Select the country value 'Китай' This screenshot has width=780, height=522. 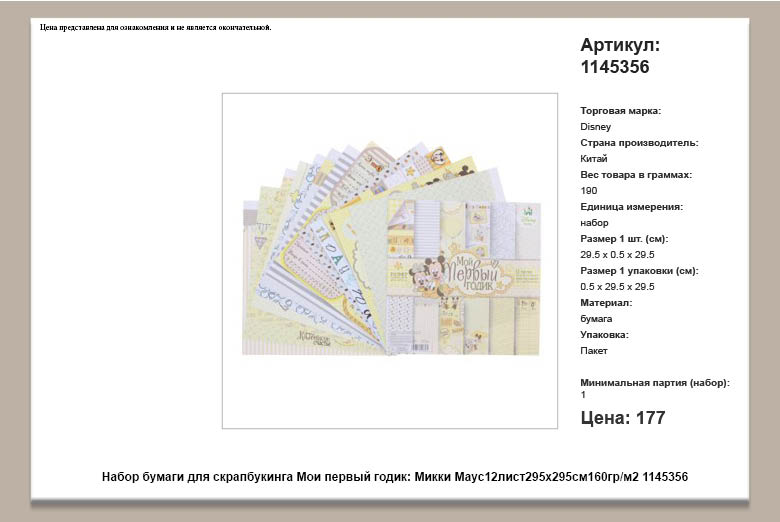click(594, 159)
